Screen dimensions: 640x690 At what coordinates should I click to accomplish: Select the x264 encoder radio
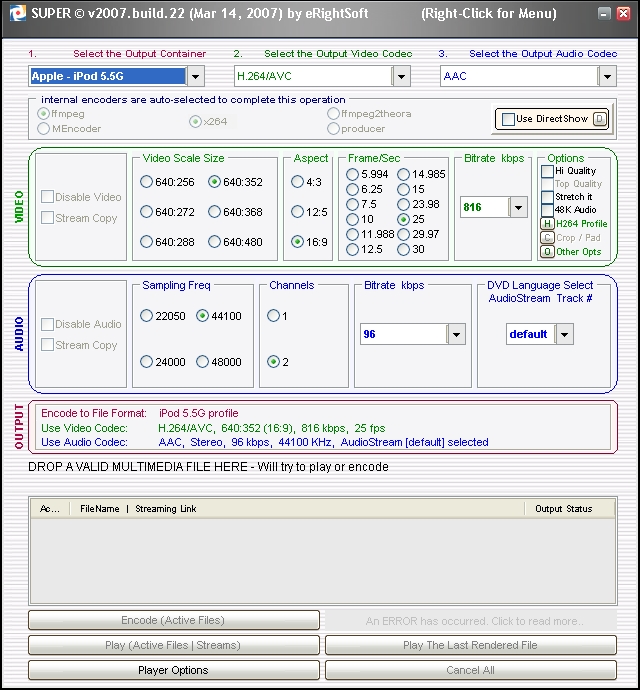(x=195, y=121)
